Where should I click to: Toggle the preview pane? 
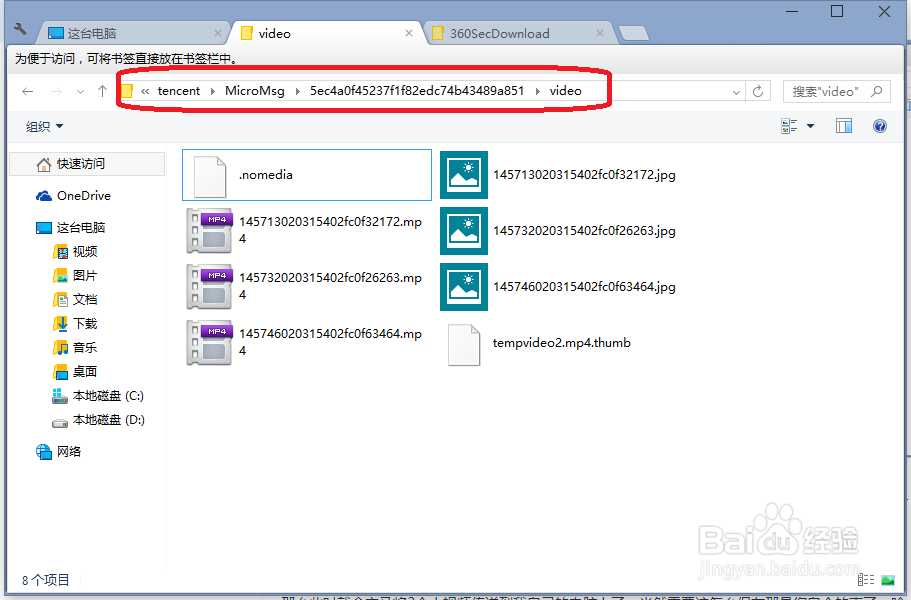pyautogui.click(x=844, y=125)
